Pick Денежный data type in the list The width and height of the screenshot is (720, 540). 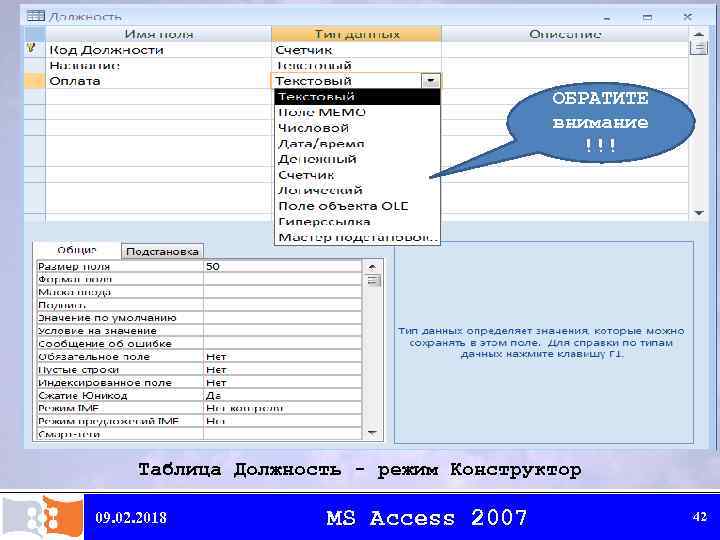[357, 159]
